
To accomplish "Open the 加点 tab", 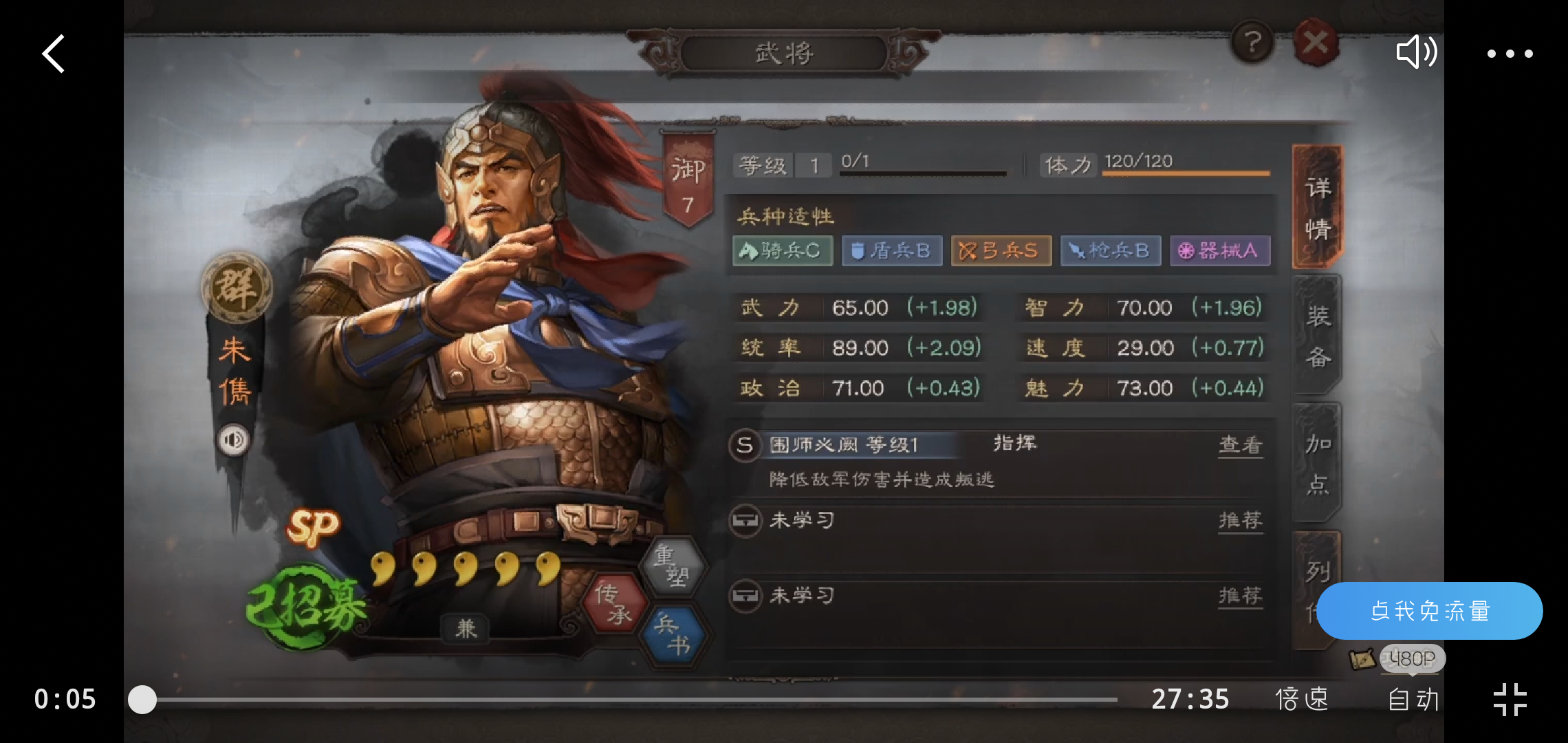I will (x=1318, y=464).
